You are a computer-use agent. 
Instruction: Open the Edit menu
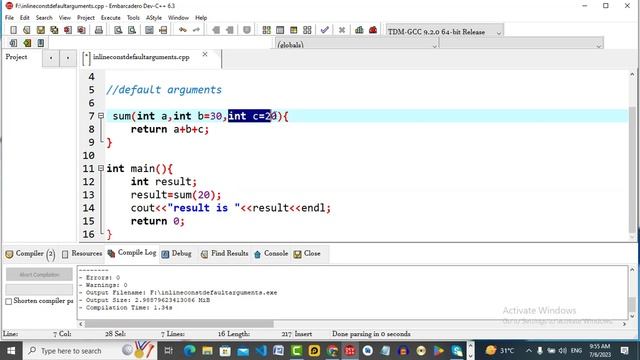(x=24, y=18)
